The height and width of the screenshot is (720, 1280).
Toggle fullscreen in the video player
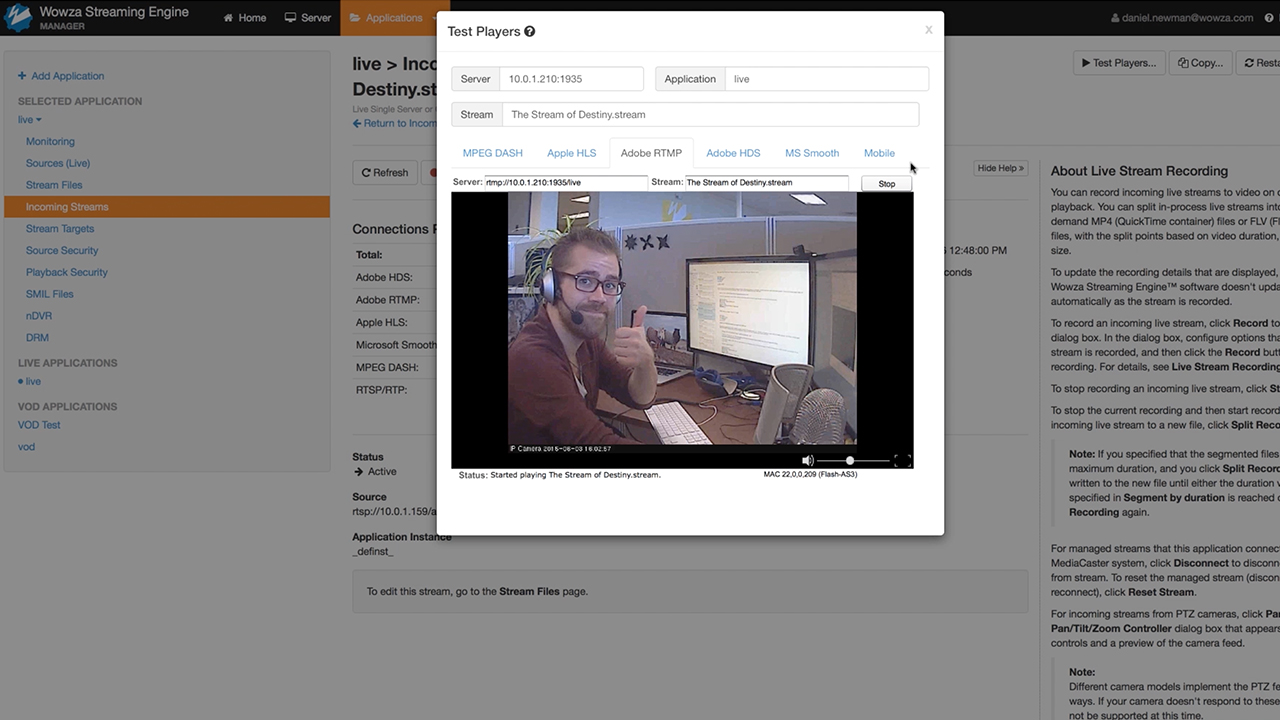click(x=902, y=460)
